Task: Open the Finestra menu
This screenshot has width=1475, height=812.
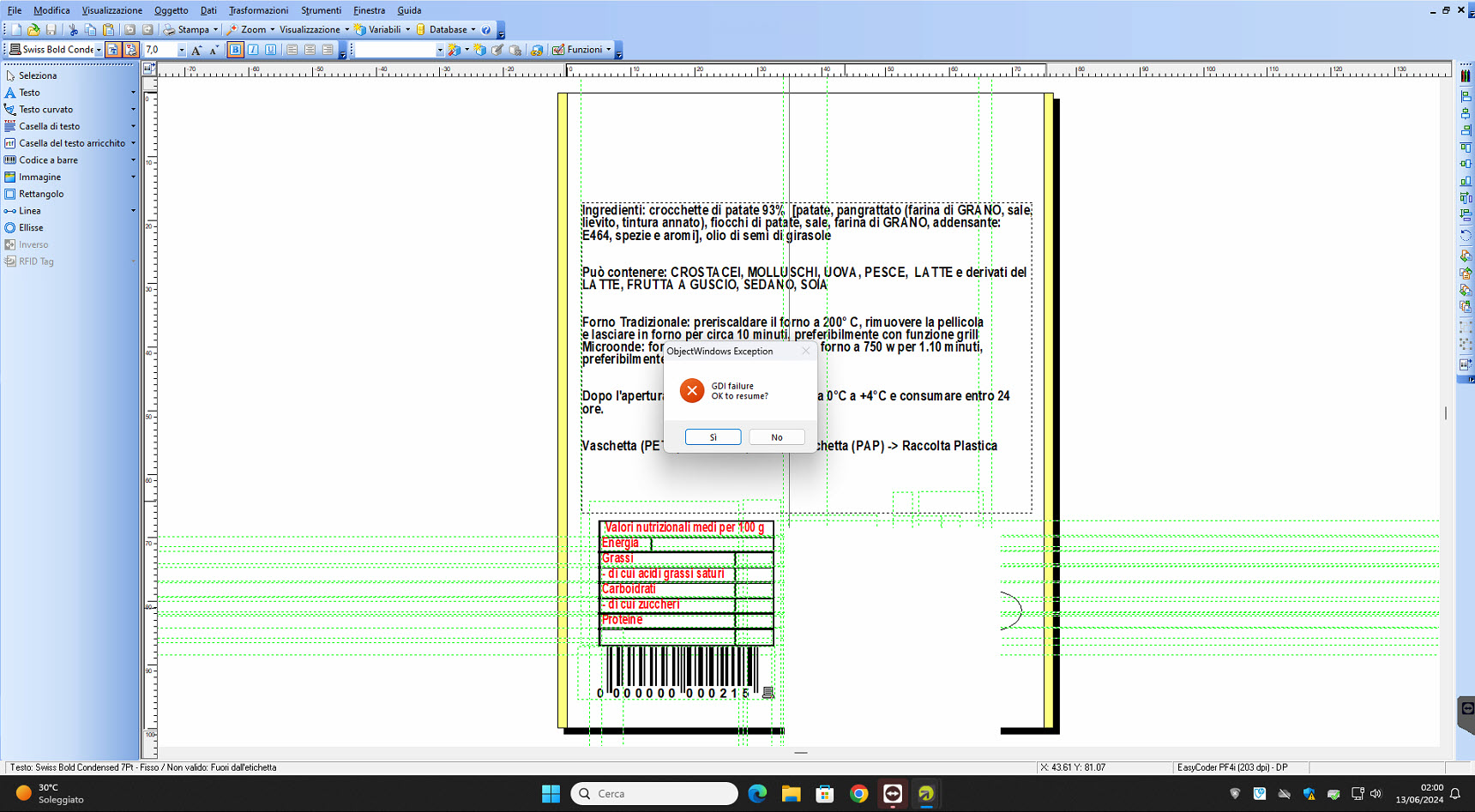Action: [x=369, y=10]
